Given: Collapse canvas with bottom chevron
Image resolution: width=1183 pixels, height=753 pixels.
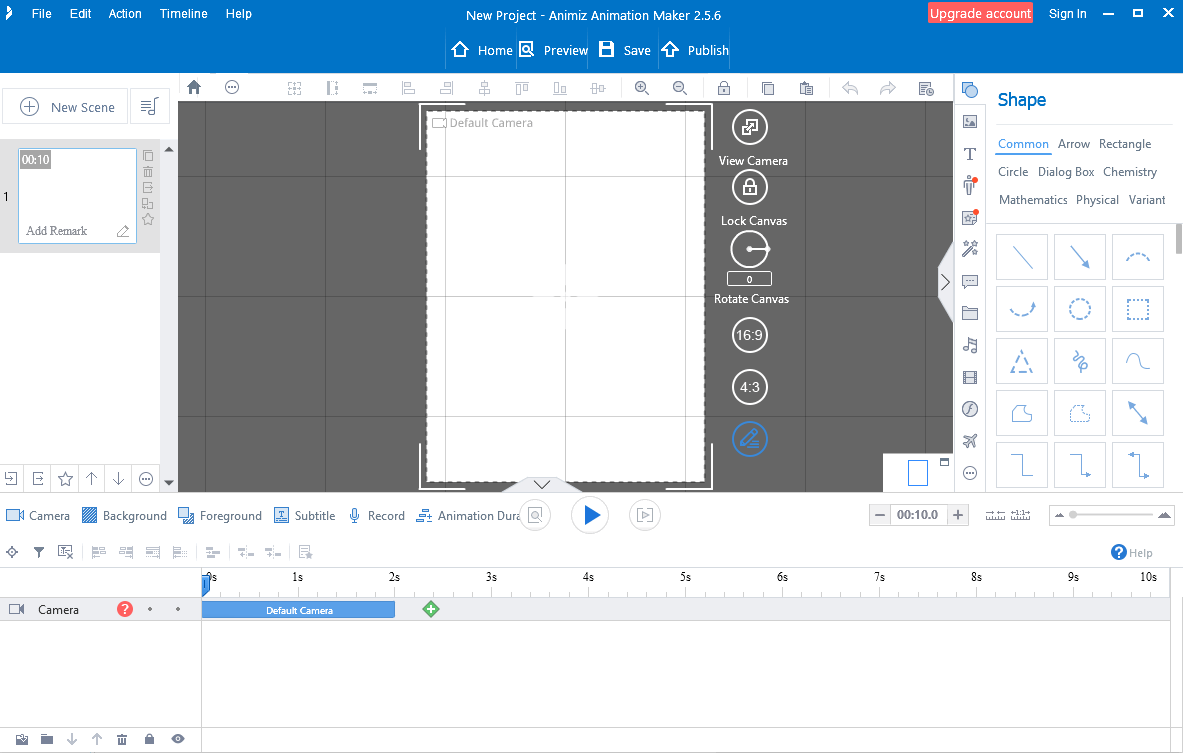Looking at the screenshot, I should pyautogui.click(x=542, y=484).
